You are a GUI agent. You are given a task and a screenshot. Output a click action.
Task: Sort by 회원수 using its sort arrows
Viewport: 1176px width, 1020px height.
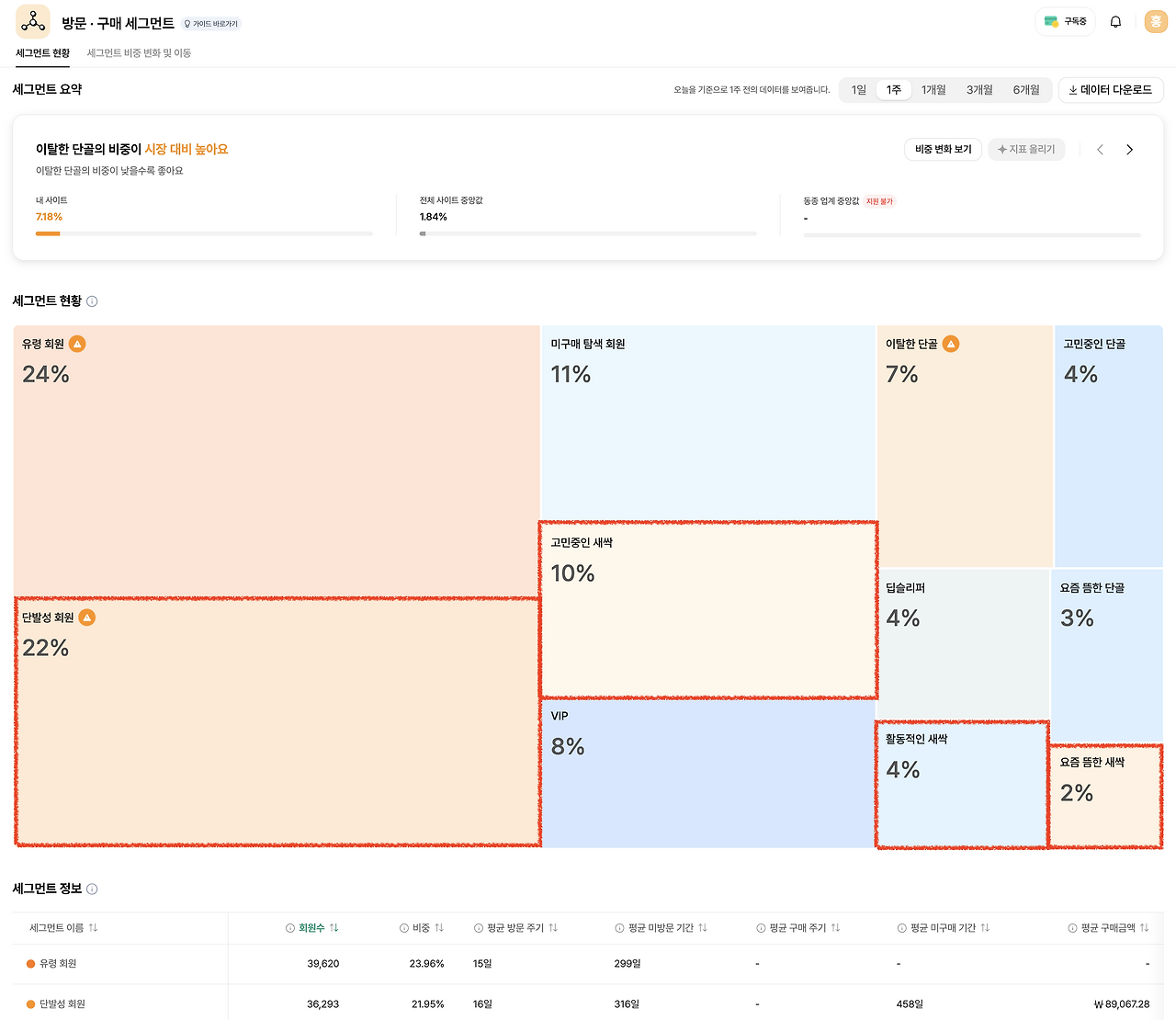(334, 928)
